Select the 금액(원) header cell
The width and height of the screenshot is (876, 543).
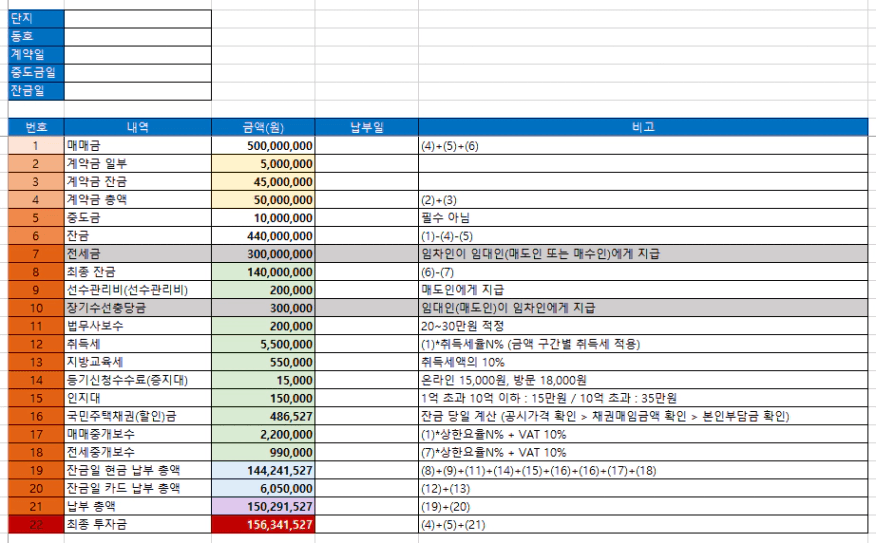(264, 127)
